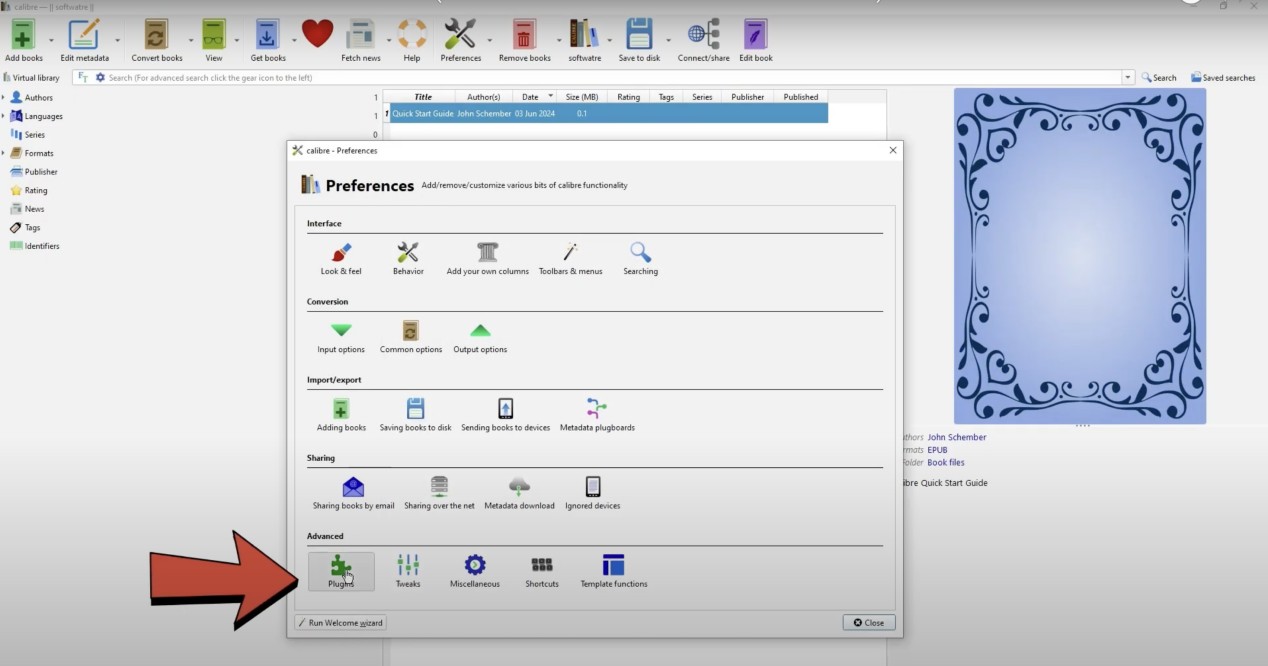Open Help from the toolbar
Image resolution: width=1268 pixels, height=666 pixels.
point(412,40)
